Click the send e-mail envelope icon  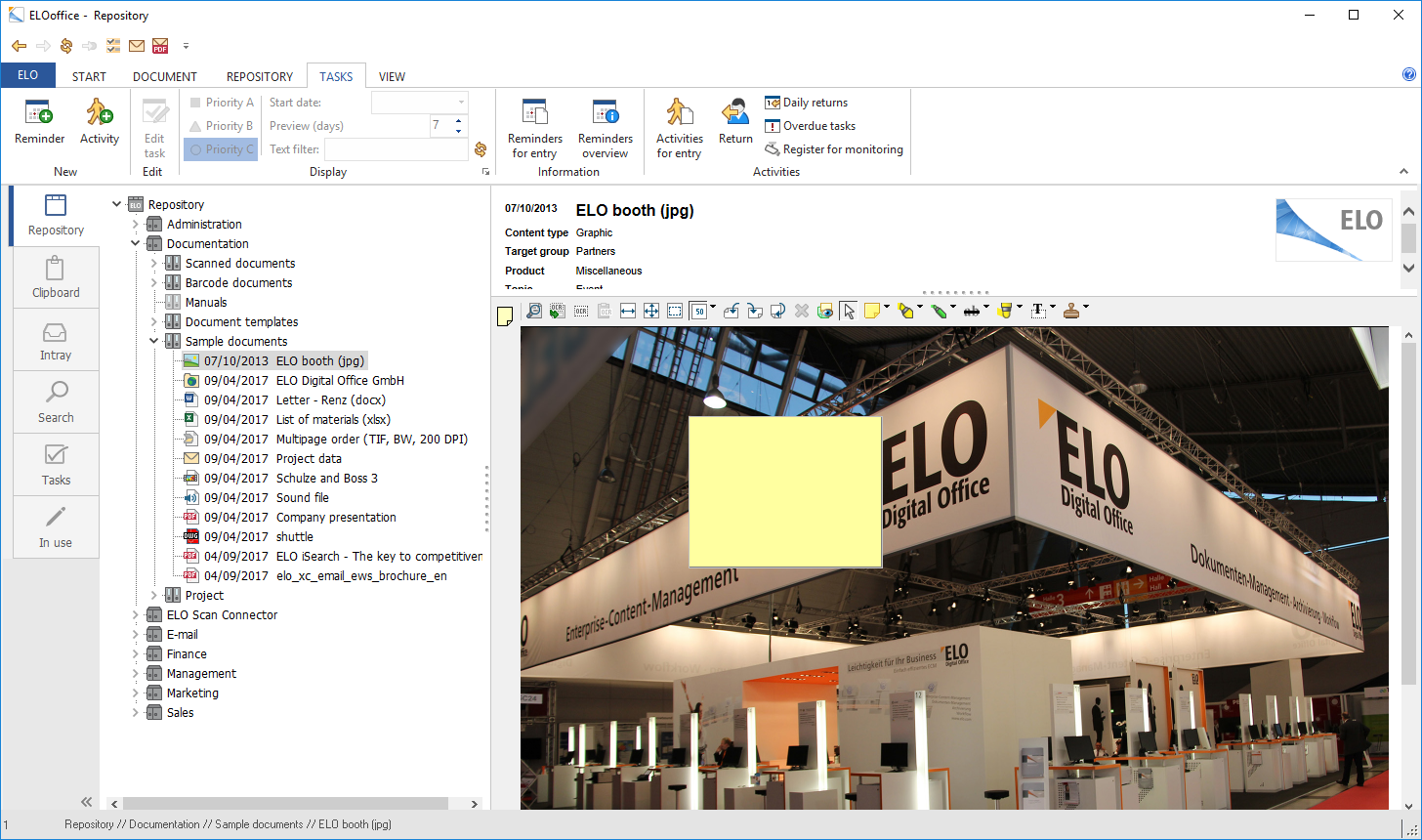137,46
